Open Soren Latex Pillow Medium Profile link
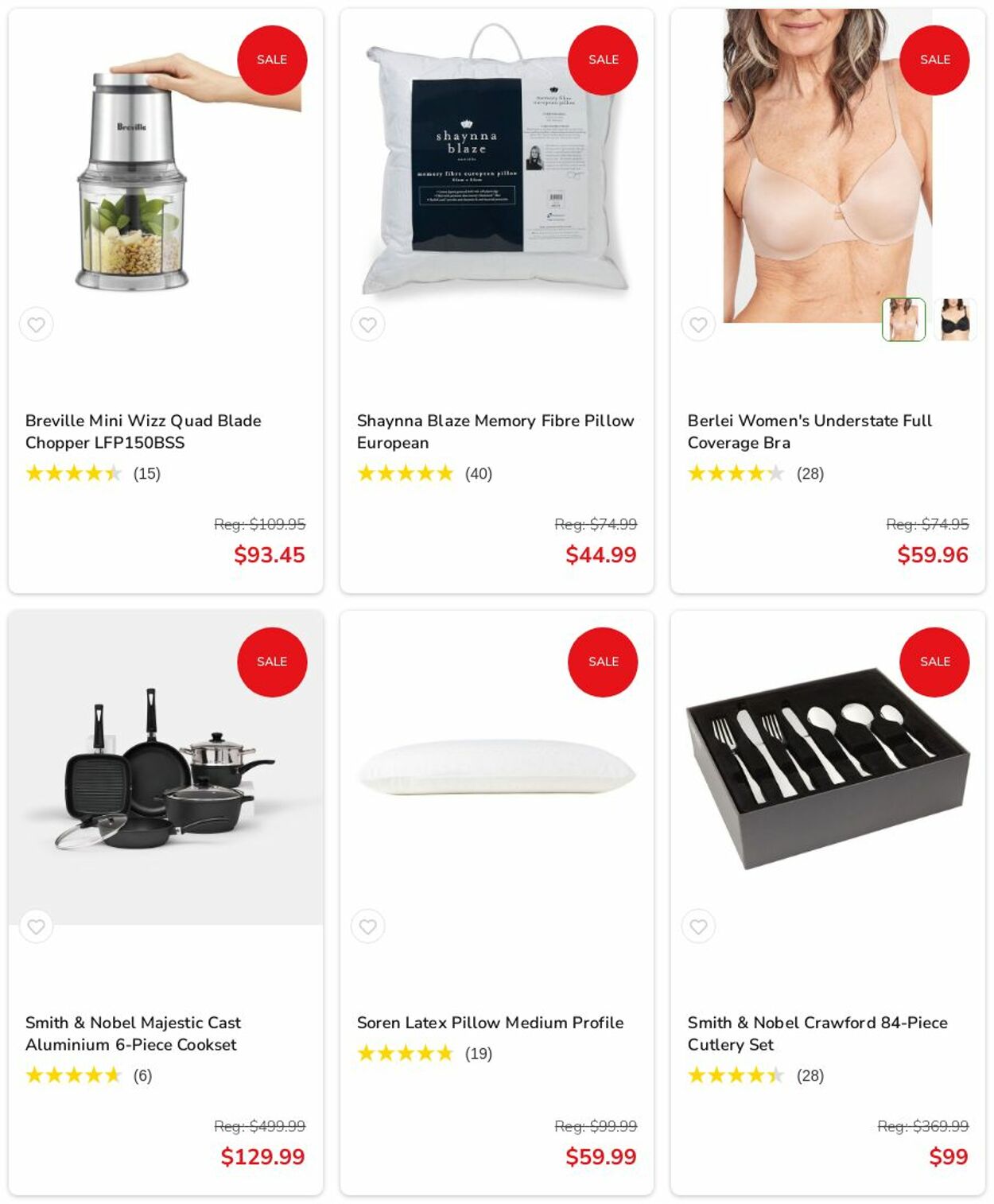The image size is (994, 1204). [490, 1023]
